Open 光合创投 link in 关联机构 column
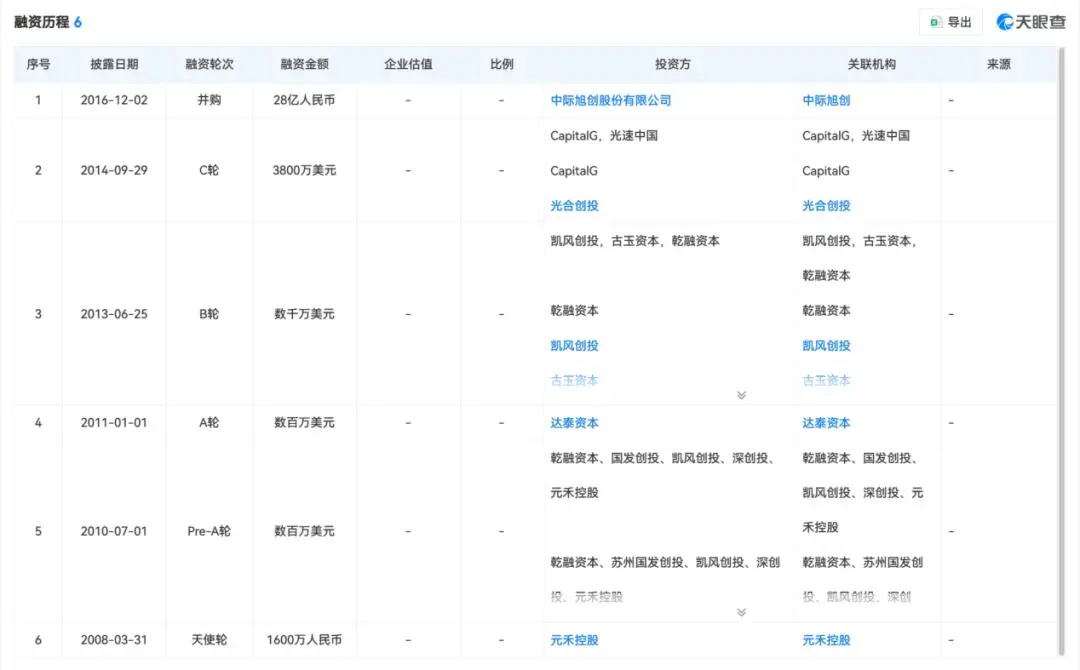The width and height of the screenshot is (1080, 670). [x=826, y=205]
